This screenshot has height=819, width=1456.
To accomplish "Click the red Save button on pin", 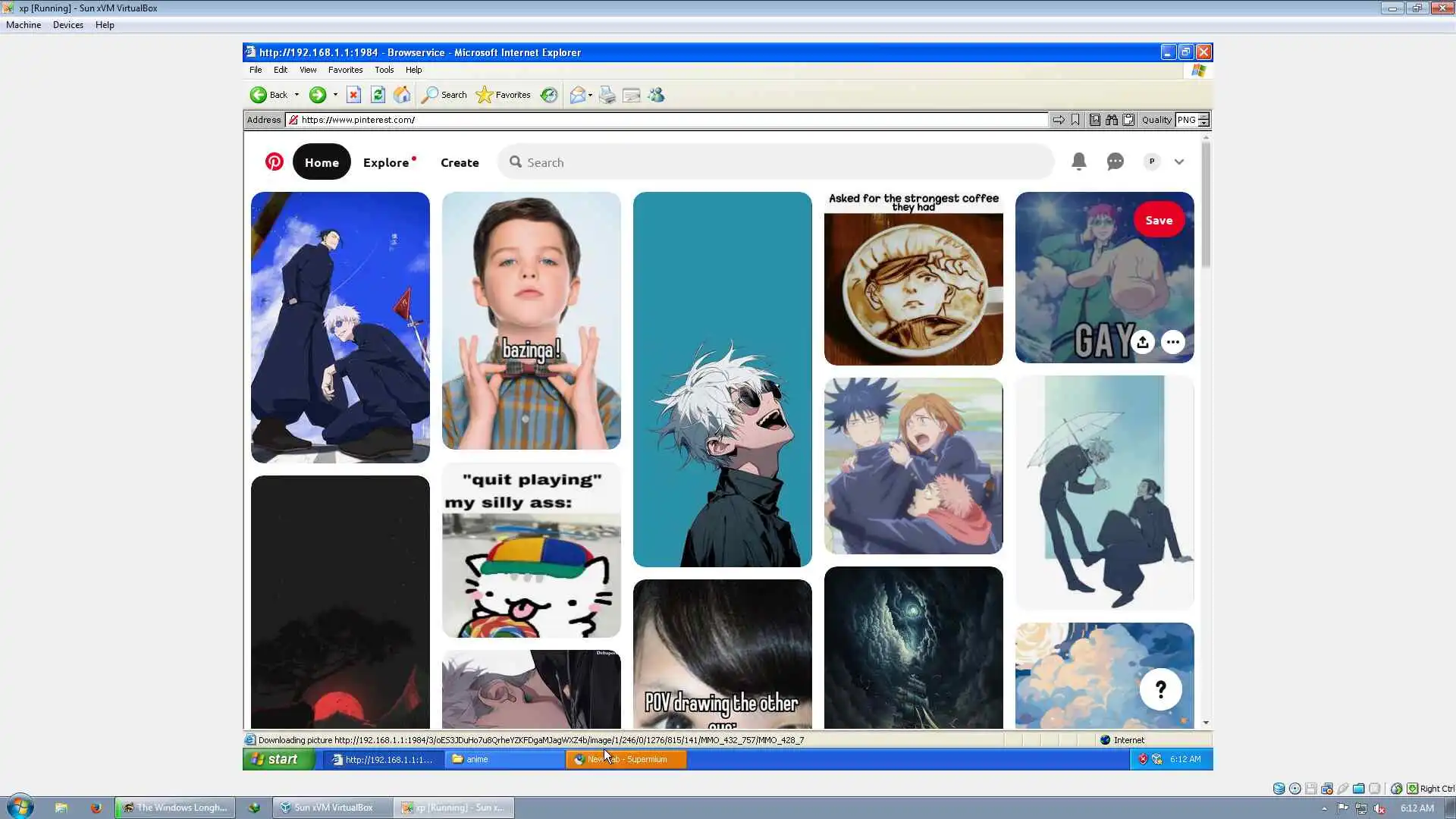I will [1158, 220].
